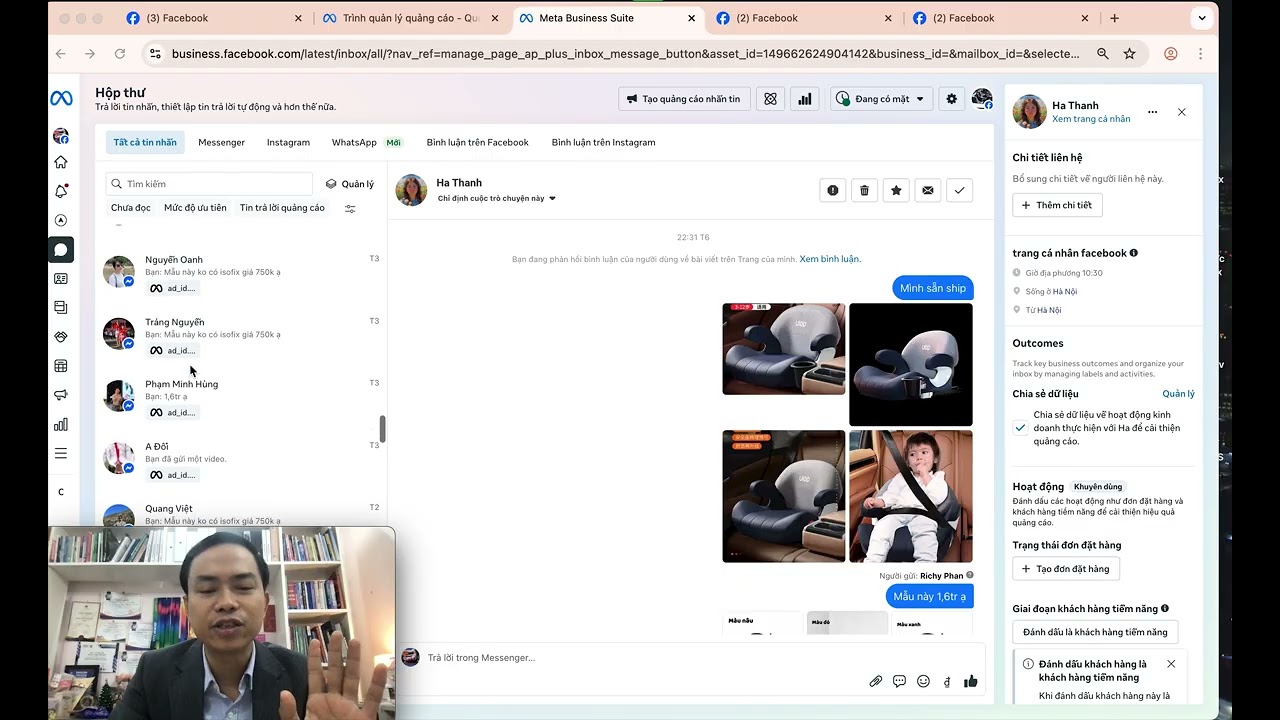Open the Ads megaphone icon in the sidebar
This screenshot has height=720, width=1280.
[61, 395]
